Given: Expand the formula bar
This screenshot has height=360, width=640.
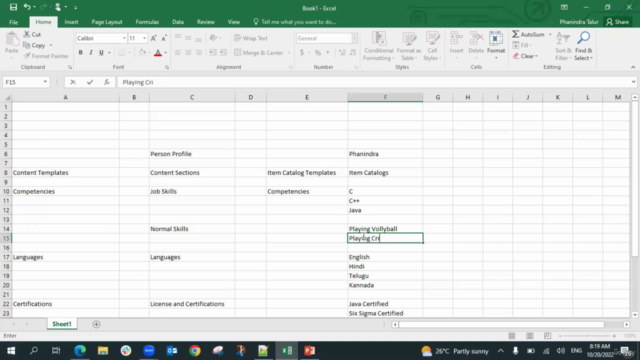Looking at the screenshot, I should (x=633, y=82).
